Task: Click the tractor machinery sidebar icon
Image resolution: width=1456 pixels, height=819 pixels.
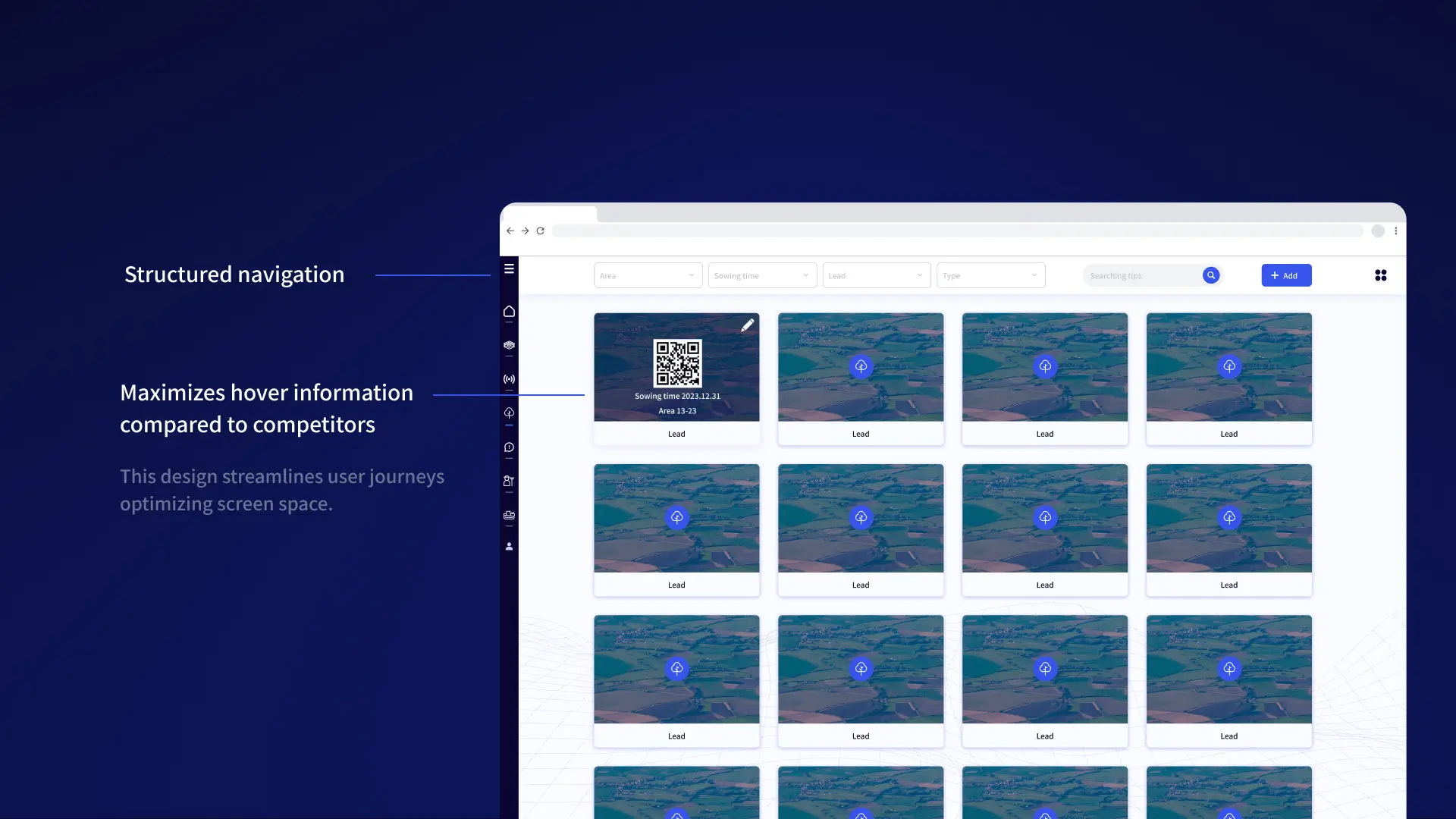Action: pyautogui.click(x=509, y=515)
